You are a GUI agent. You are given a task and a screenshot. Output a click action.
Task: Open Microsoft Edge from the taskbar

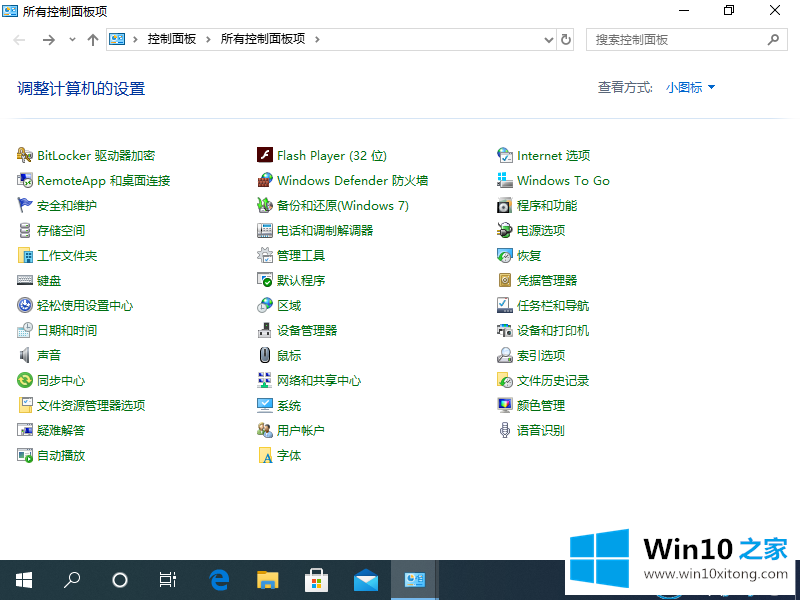pyautogui.click(x=219, y=579)
